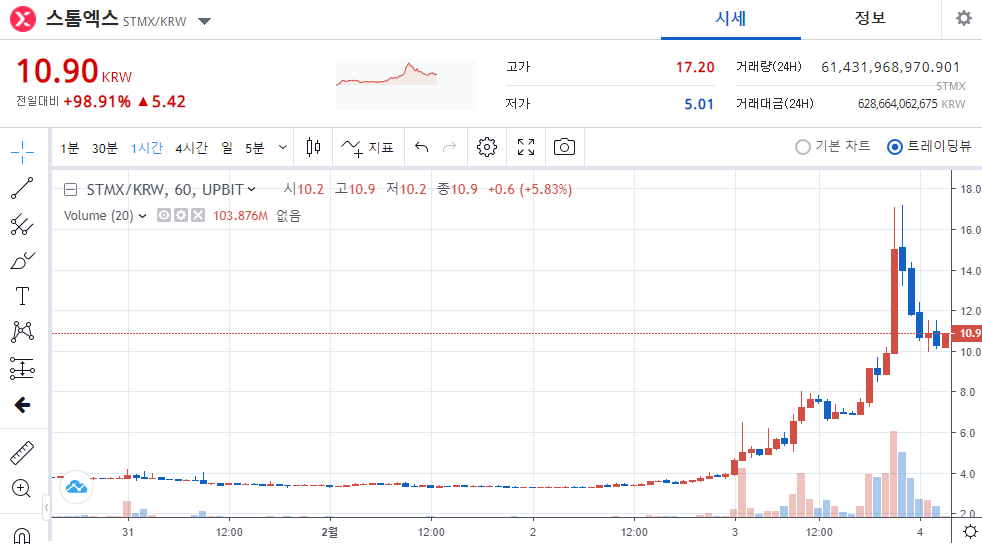Expand more time interval options
This screenshot has height=544, width=982.
click(x=283, y=148)
